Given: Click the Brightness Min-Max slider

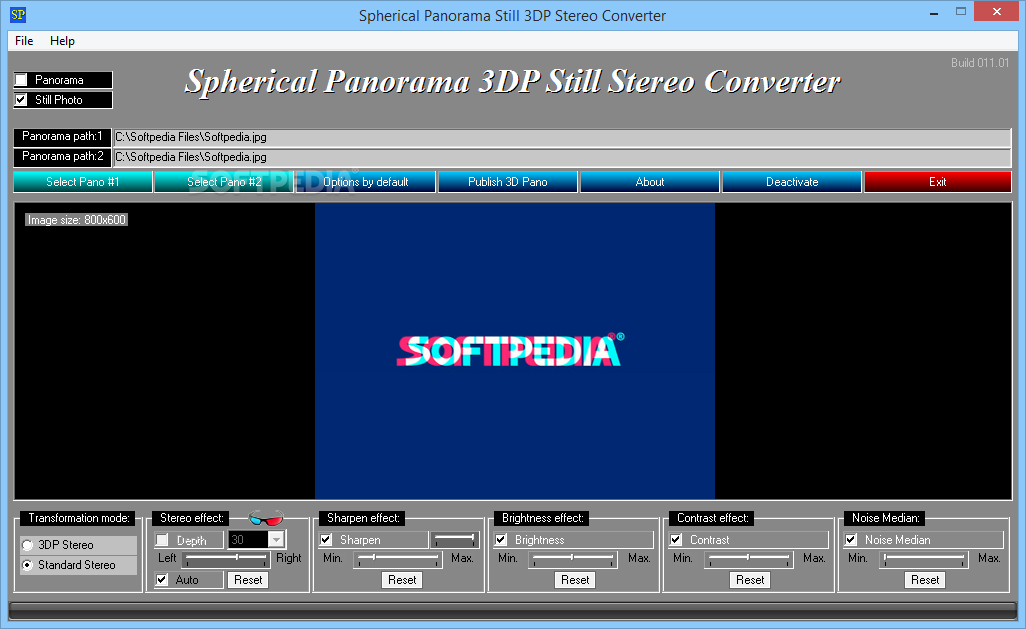Looking at the screenshot, I should pyautogui.click(x=573, y=559).
